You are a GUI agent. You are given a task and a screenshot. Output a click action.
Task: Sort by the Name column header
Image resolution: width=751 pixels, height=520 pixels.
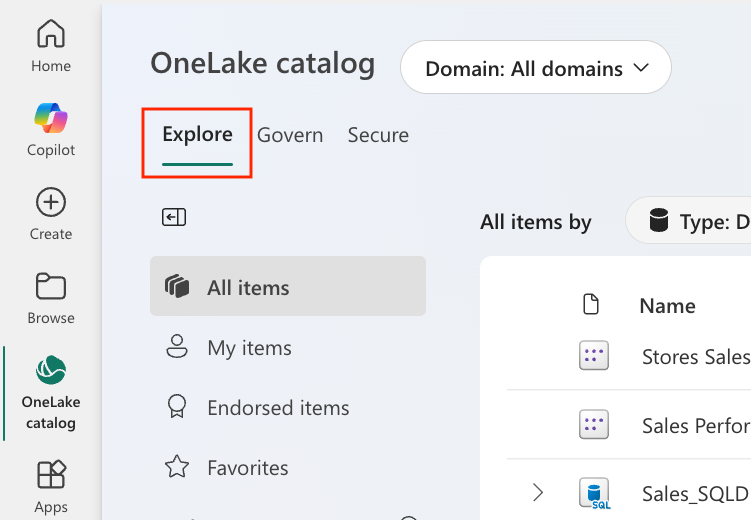coord(668,305)
